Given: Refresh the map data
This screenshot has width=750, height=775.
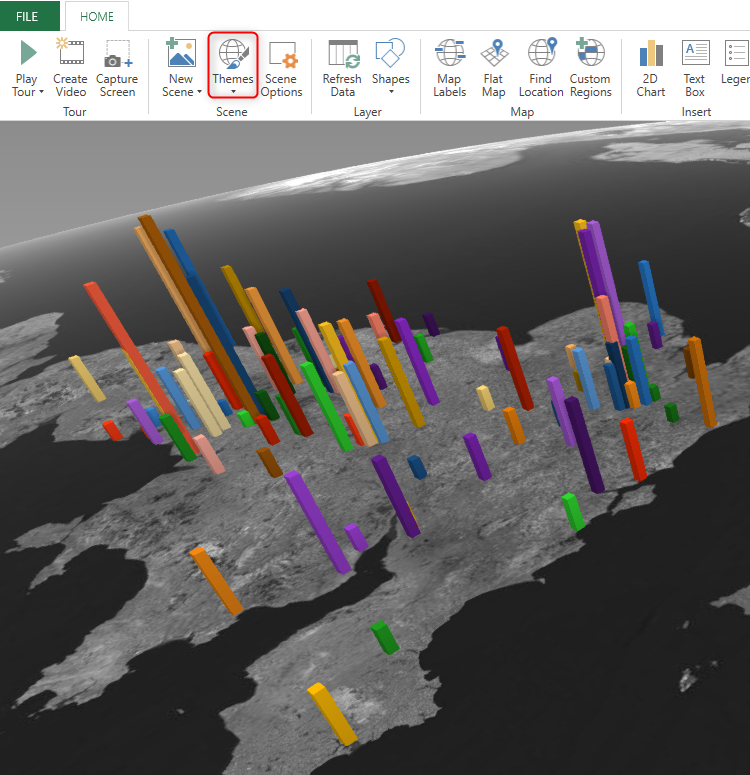Looking at the screenshot, I should tap(342, 54).
